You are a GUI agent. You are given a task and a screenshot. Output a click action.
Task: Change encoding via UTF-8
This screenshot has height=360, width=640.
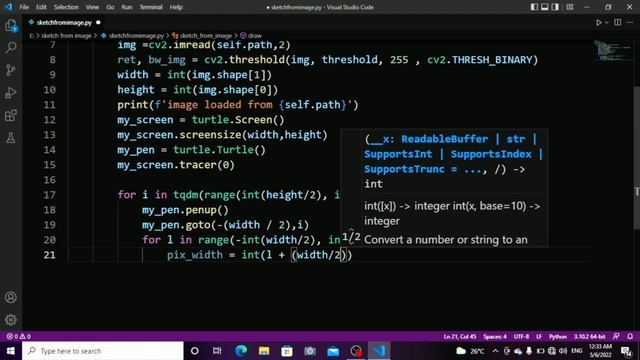point(521,337)
